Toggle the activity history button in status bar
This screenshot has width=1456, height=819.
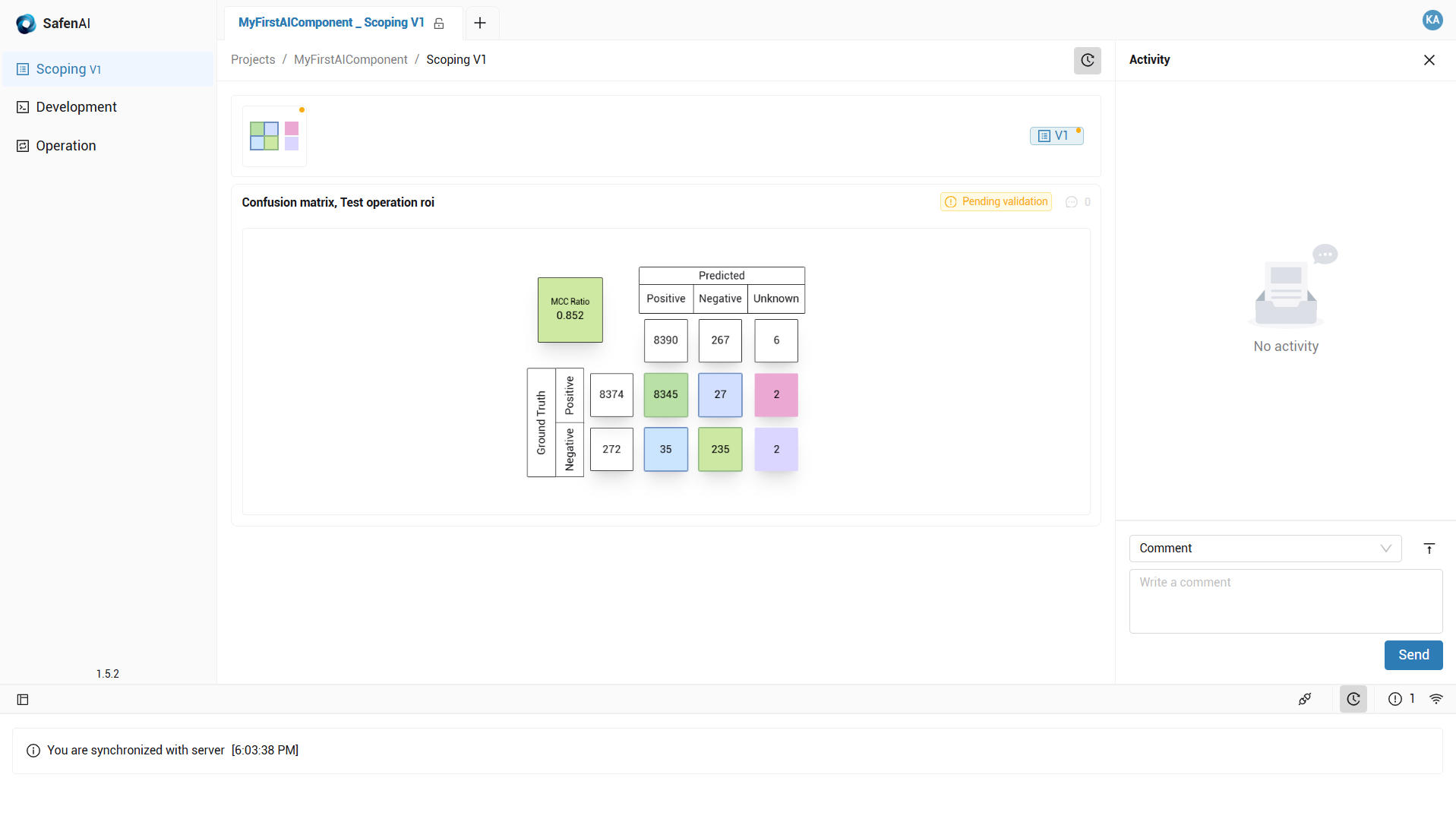point(1353,699)
